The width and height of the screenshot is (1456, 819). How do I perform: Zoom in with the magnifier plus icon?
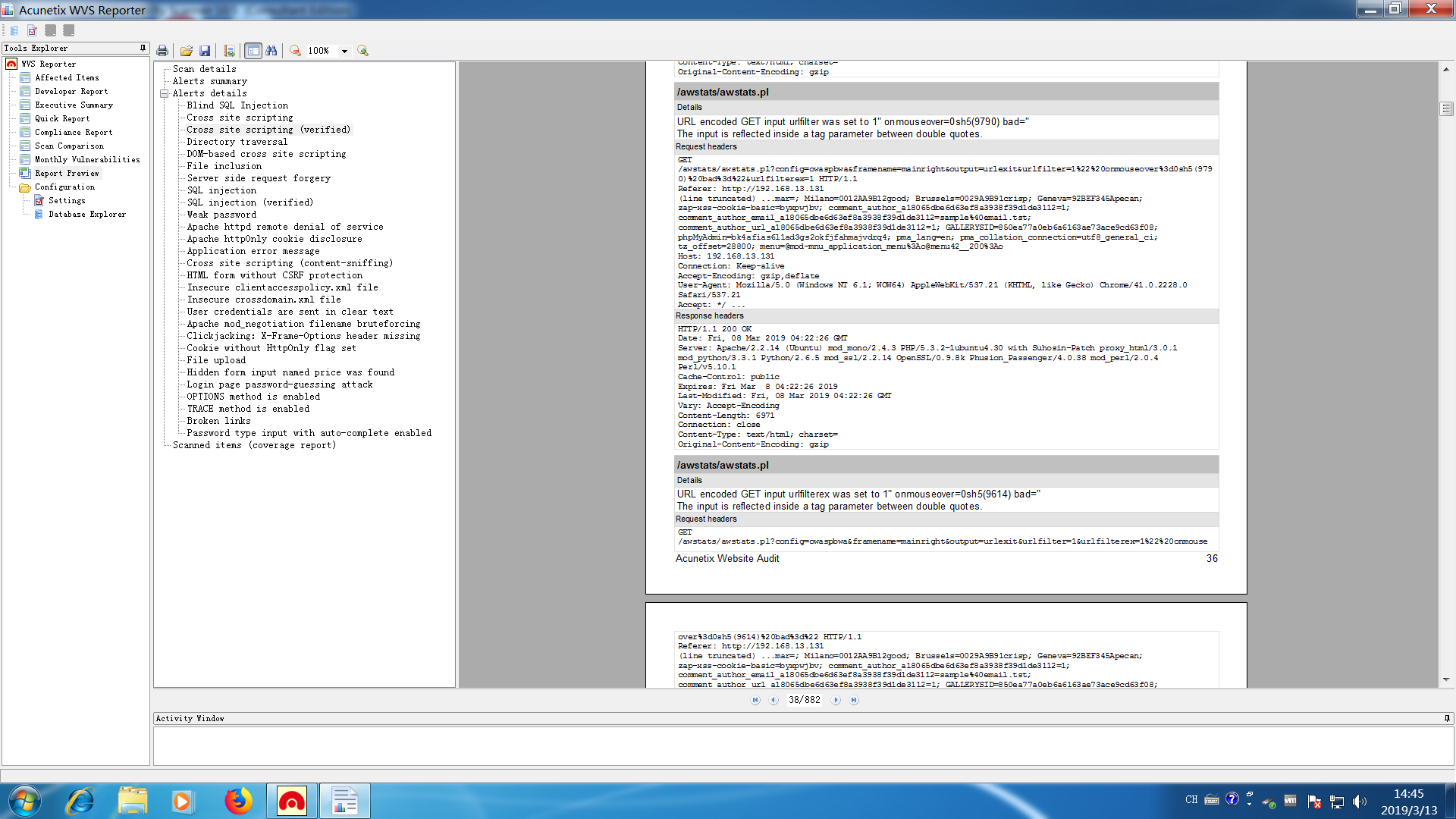pos(362,51)
